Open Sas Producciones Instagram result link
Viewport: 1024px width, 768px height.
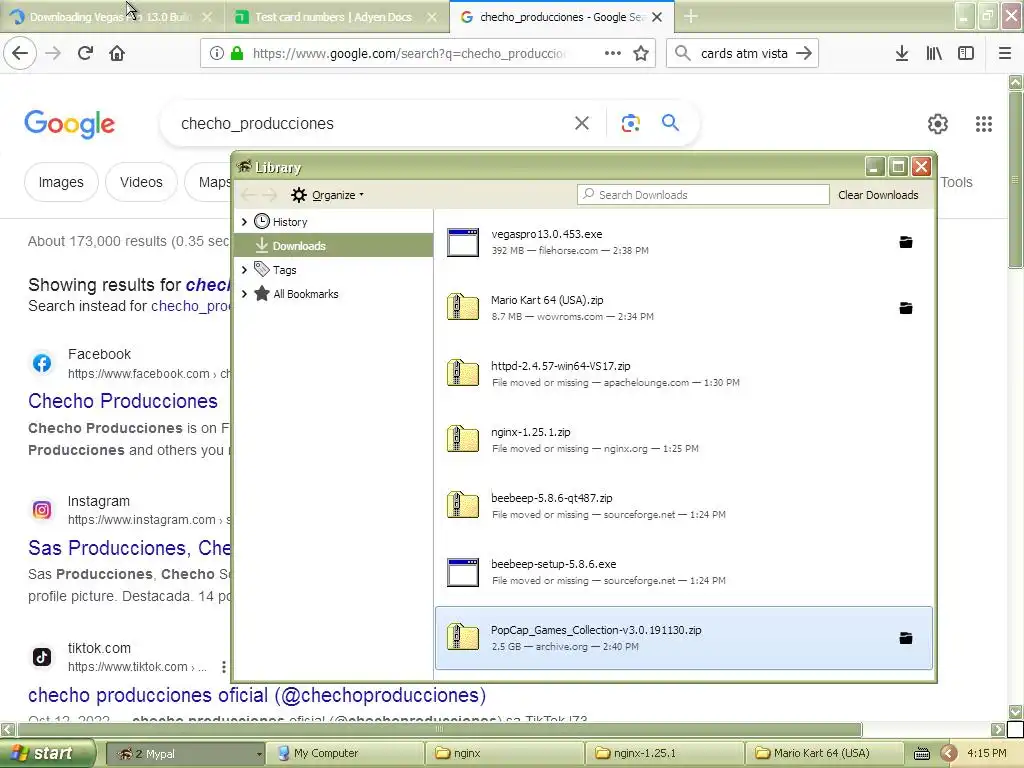pos(129,548)
